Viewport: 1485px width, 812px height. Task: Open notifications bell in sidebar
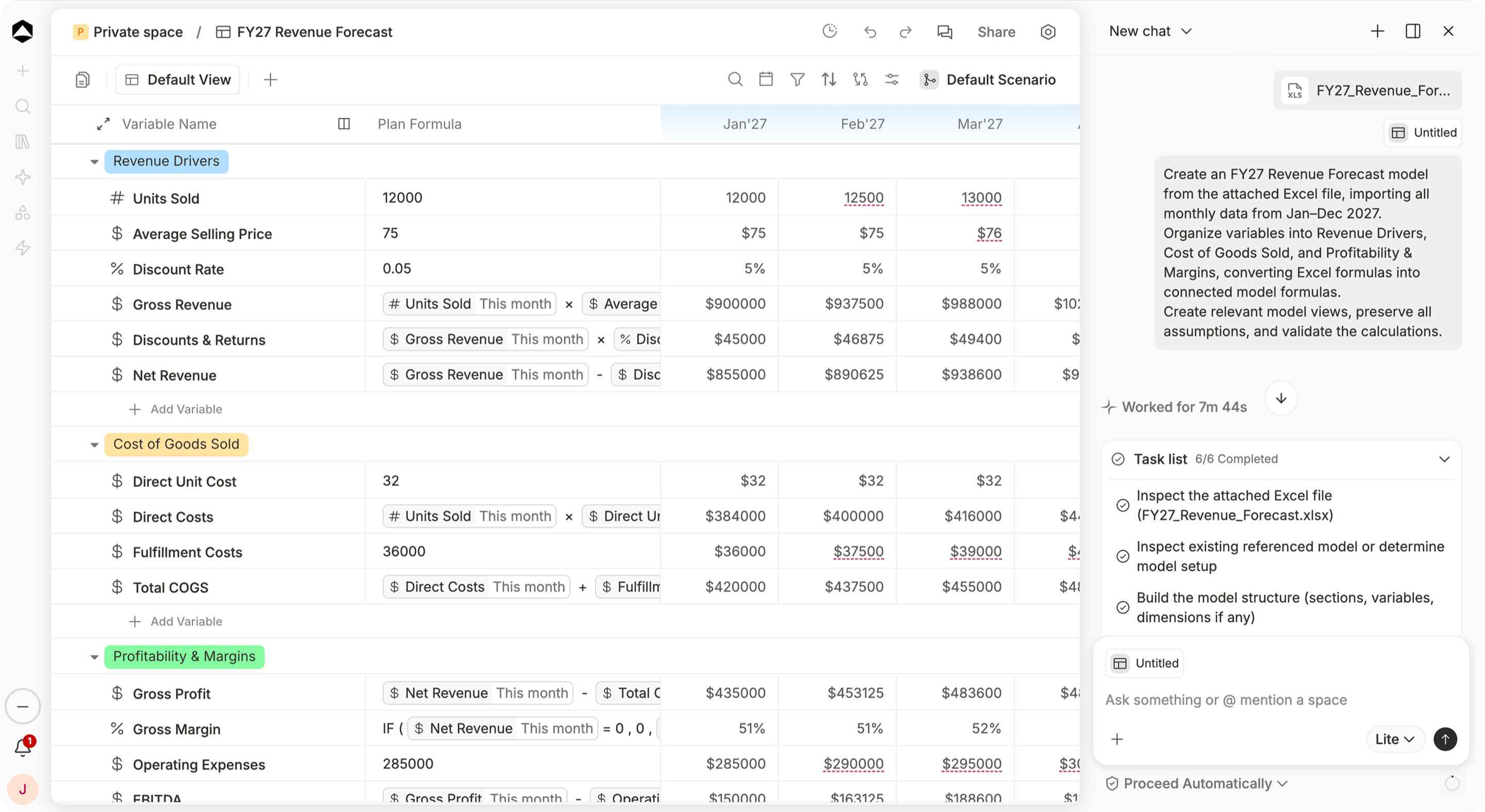click(x=23, y=748)
